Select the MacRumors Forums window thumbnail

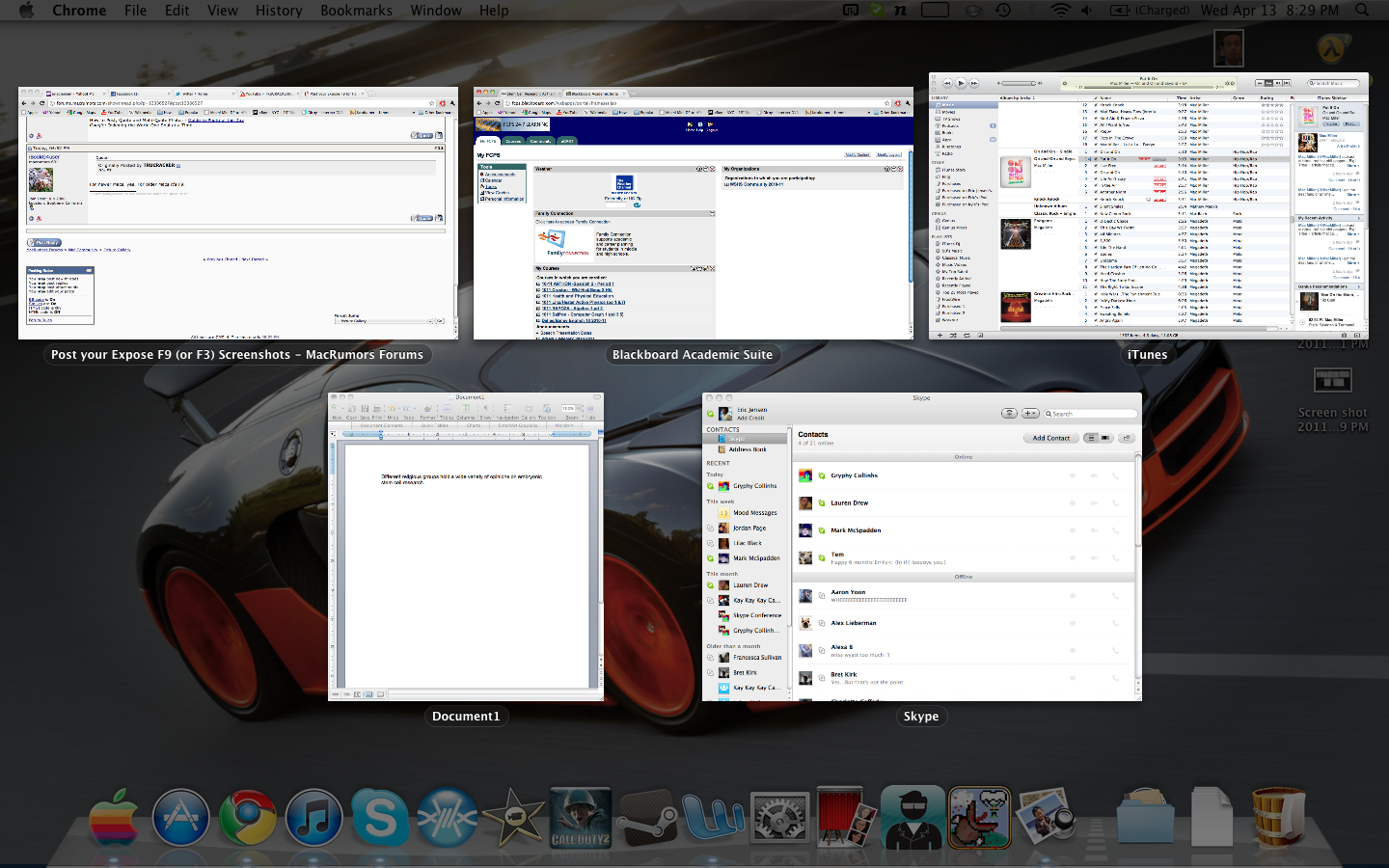pyautogui.click(x=238, y=213)
